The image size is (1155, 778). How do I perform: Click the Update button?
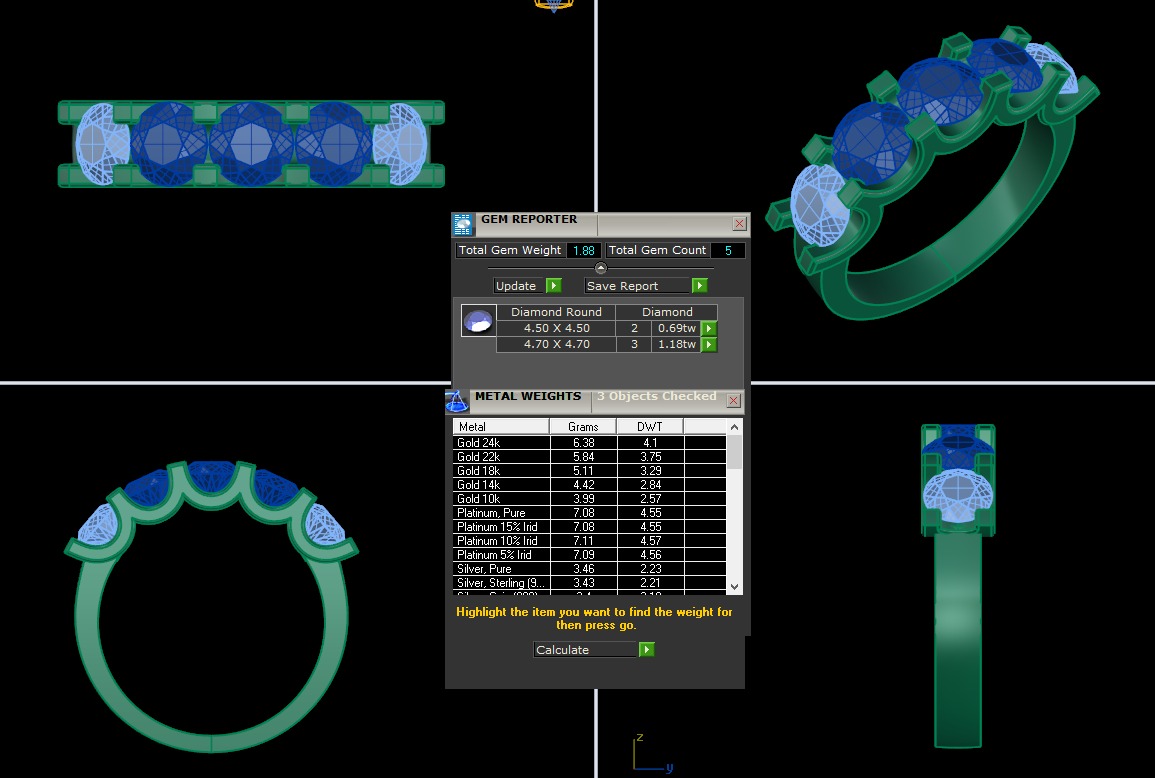click(517, 286)
